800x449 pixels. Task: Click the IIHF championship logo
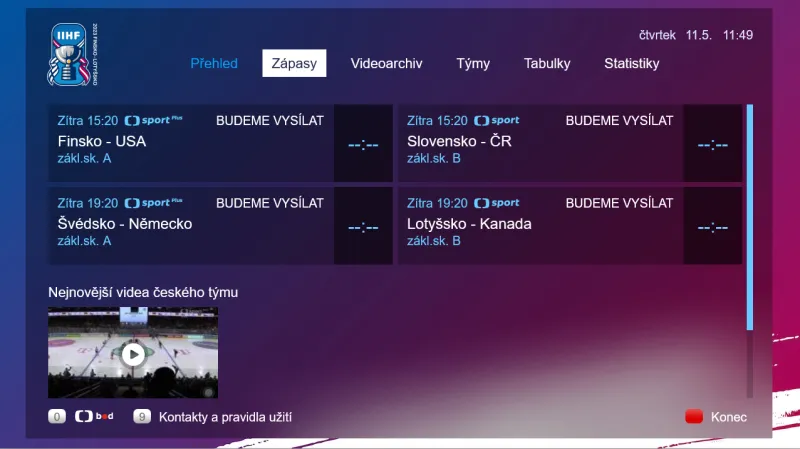pyautogui.click(x=72, y=55)
